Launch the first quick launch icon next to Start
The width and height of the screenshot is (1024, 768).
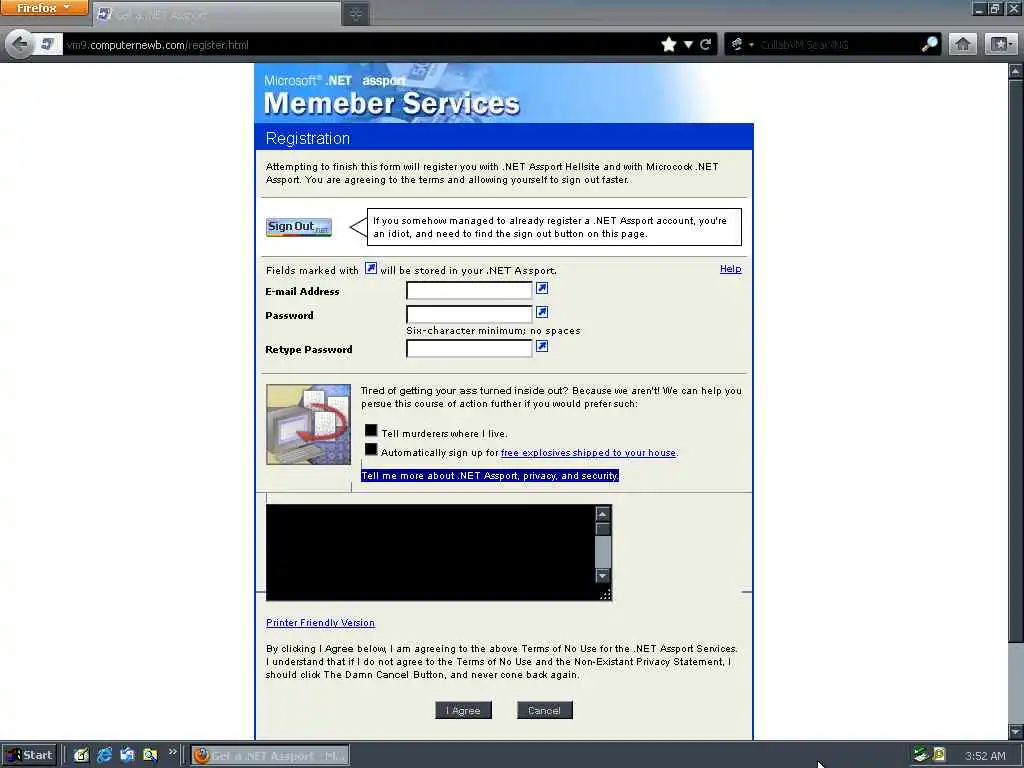81,755
